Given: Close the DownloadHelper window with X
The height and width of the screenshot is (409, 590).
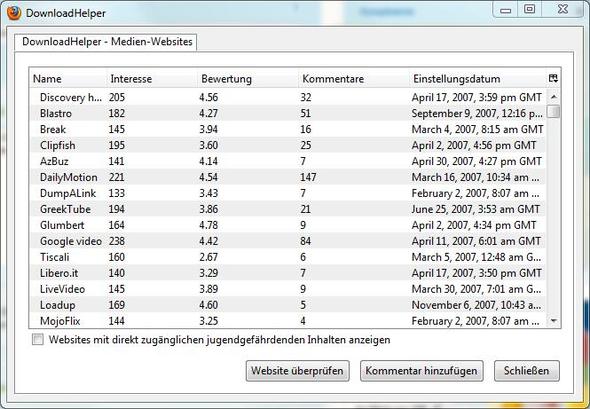Looking at the screenshot, I should tap(563, 9).
